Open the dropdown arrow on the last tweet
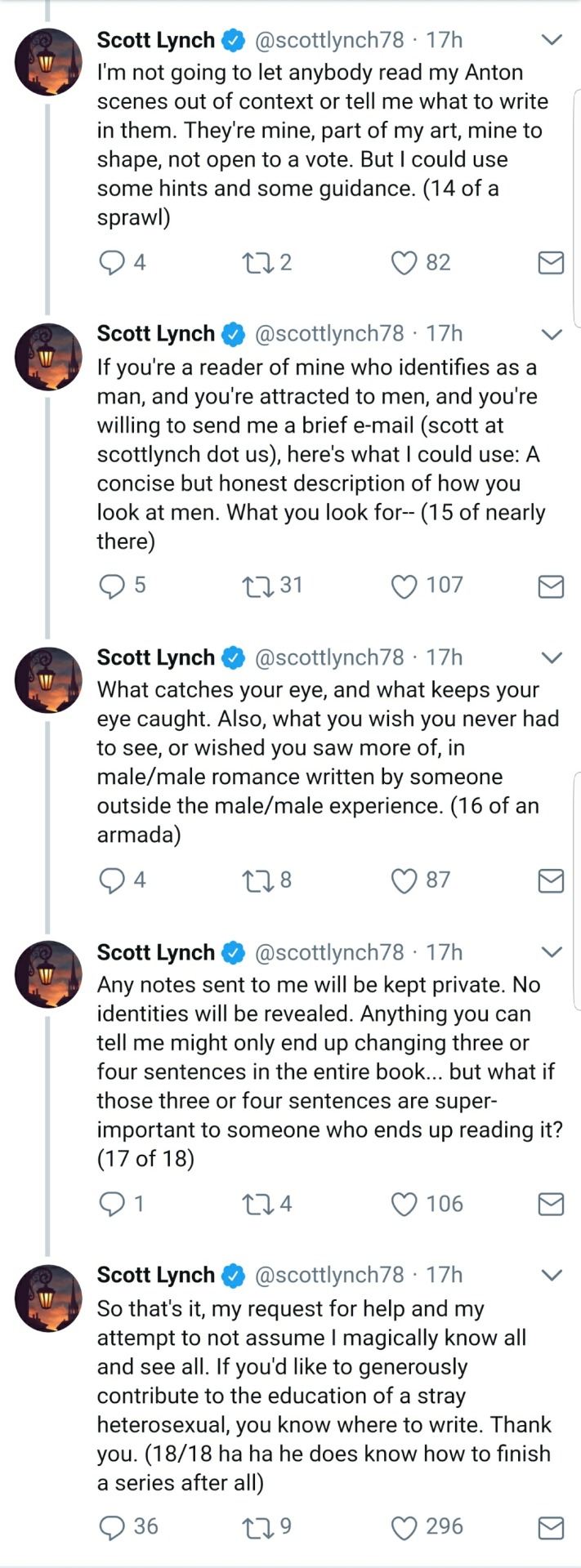This screenshot has width=581, height=1568. 552,1275
